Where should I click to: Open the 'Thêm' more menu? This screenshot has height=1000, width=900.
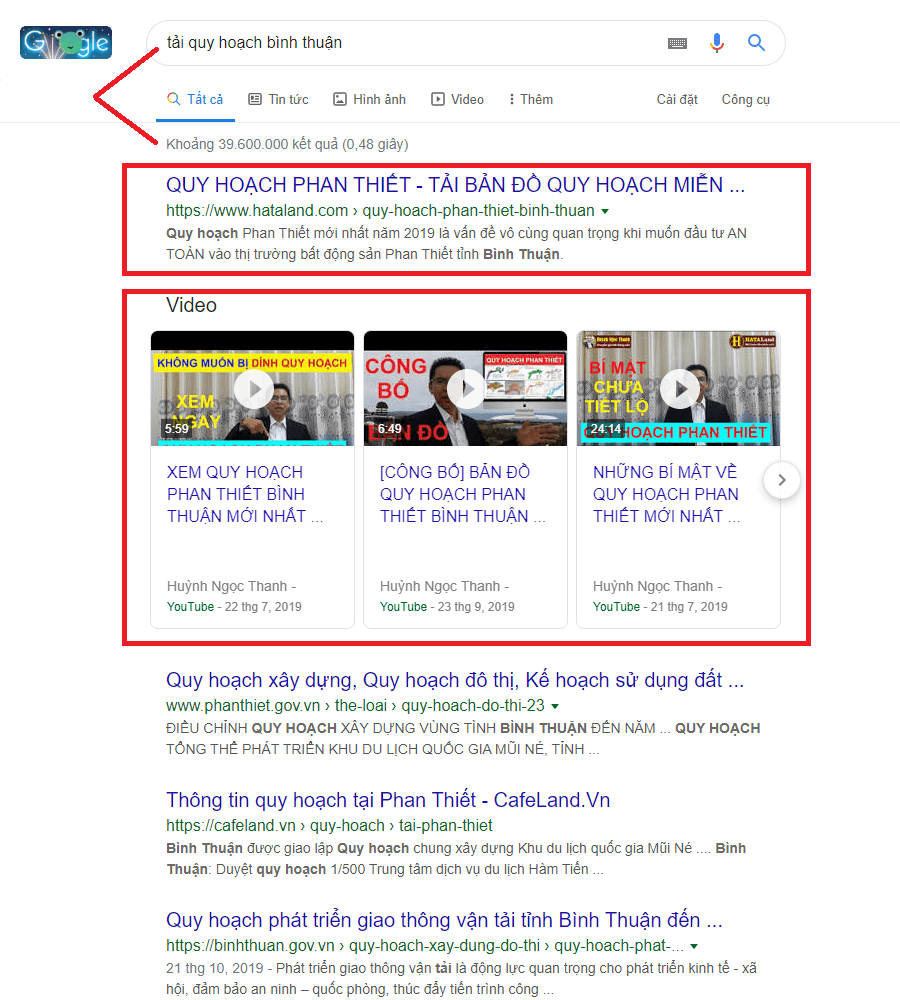530,99
